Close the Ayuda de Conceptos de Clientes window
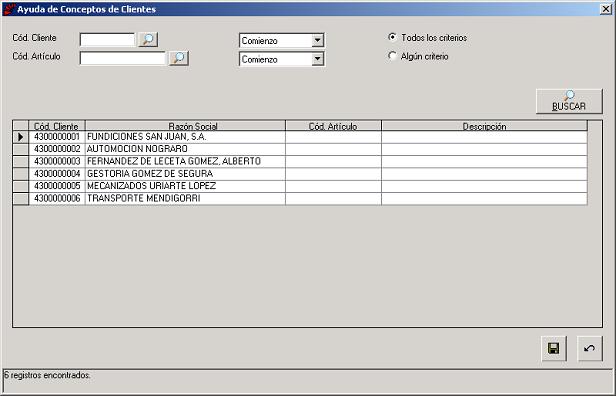The image size is (616, 396). click(606, 9)
